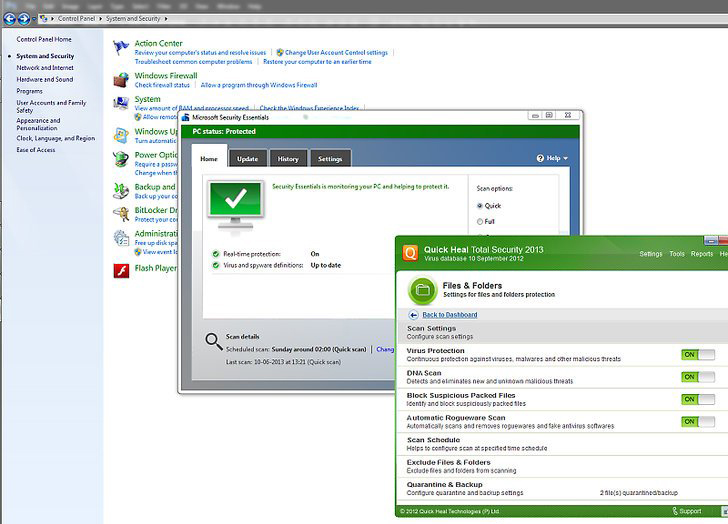728x524 pixels.
Task: Open Check firewall status link
Action: click(162, 85)
